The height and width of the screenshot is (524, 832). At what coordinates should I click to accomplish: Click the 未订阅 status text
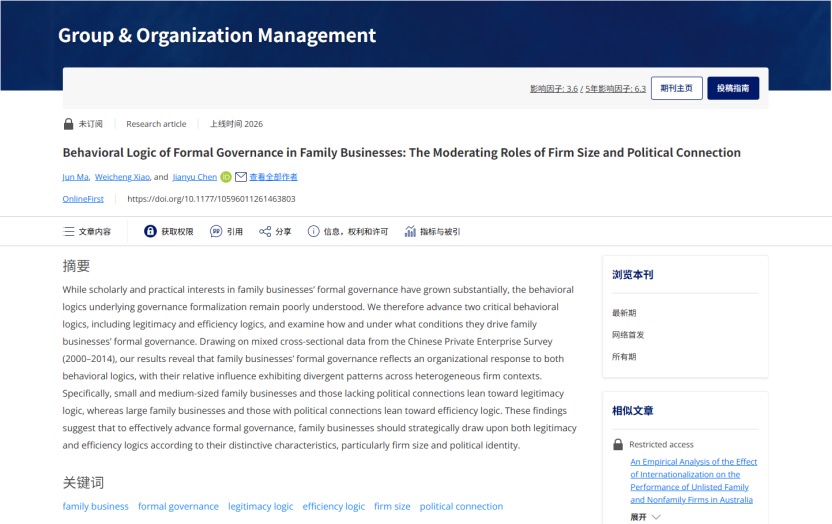click(x=91, y=124)
